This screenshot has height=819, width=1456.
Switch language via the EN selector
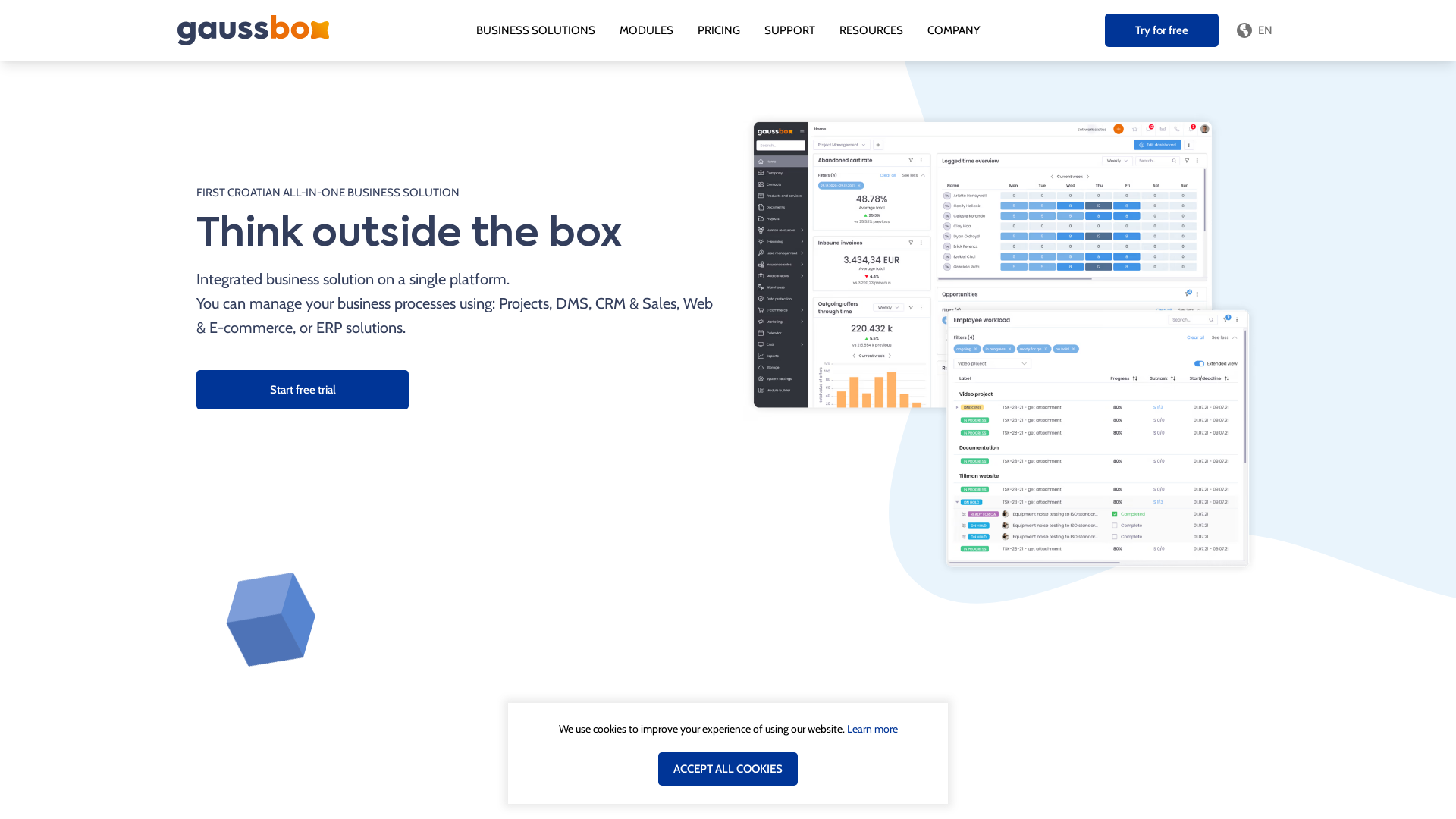1265,30
